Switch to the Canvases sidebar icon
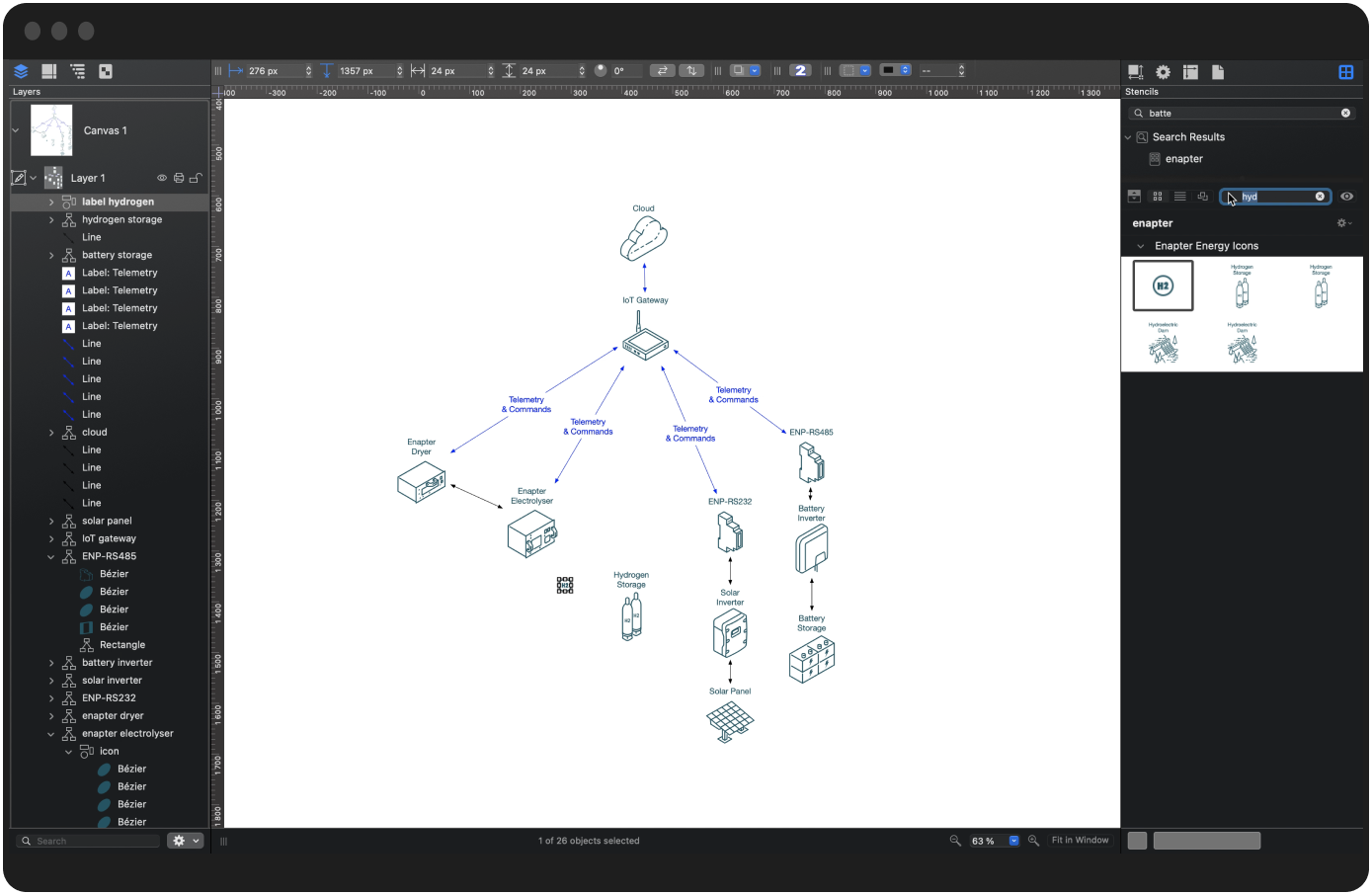This screenshot has width=1372, height=895. [x=48, y=71]
